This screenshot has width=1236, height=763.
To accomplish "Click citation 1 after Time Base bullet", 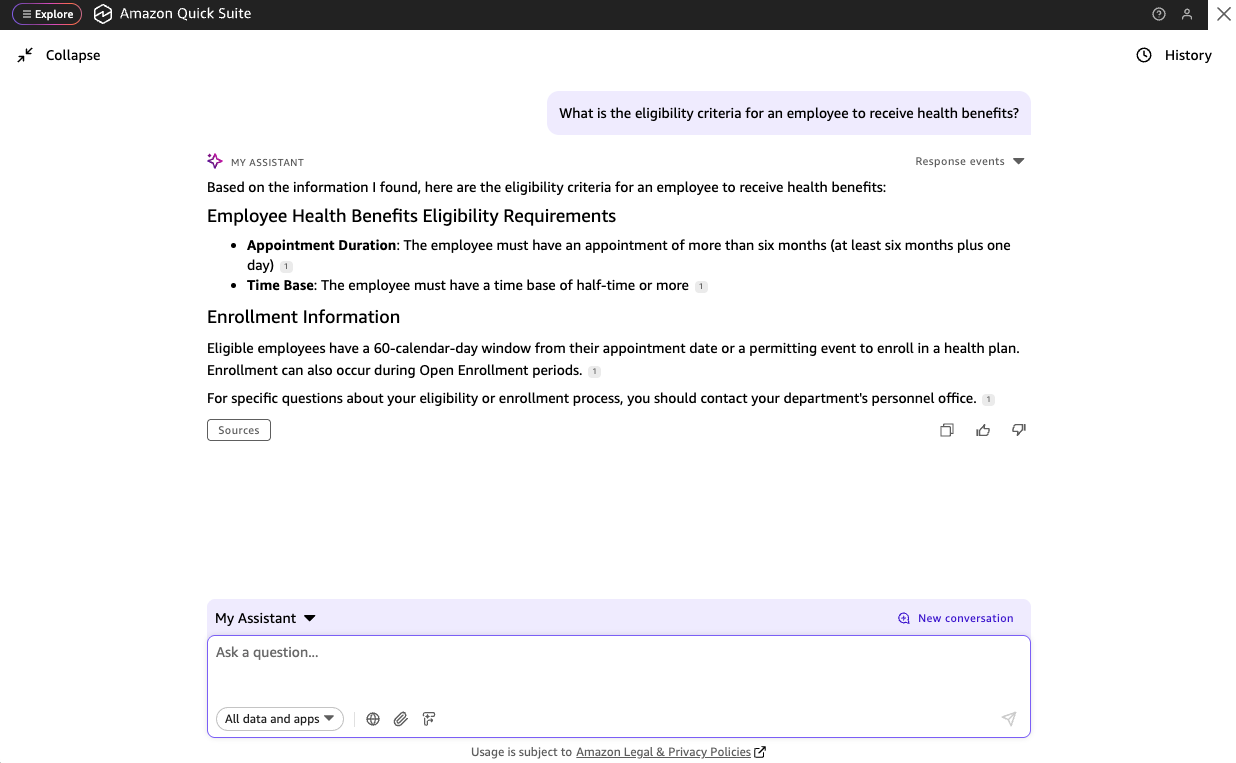I will (701, 287).
